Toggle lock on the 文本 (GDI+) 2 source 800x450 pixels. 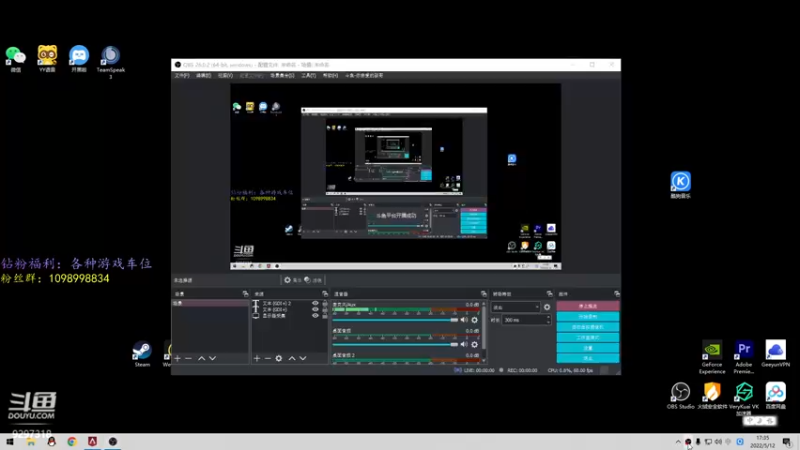[324, 303]
